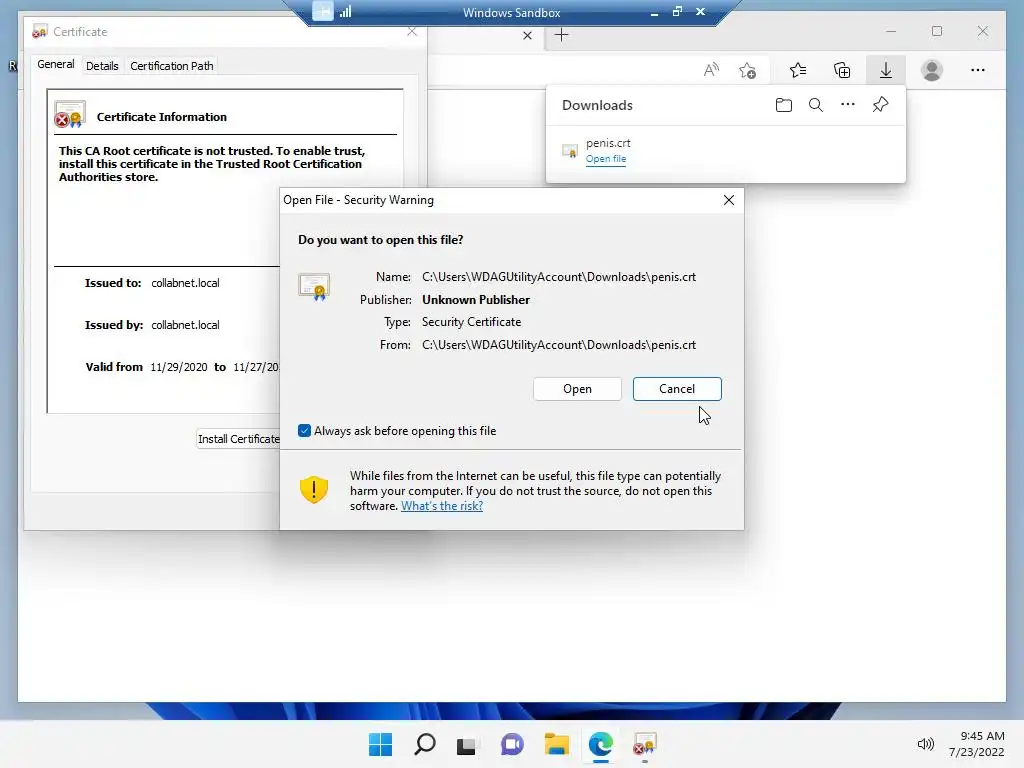Pin the Downloads panel
Viewport: 1024px width, 768px height.
pos(880,104)
